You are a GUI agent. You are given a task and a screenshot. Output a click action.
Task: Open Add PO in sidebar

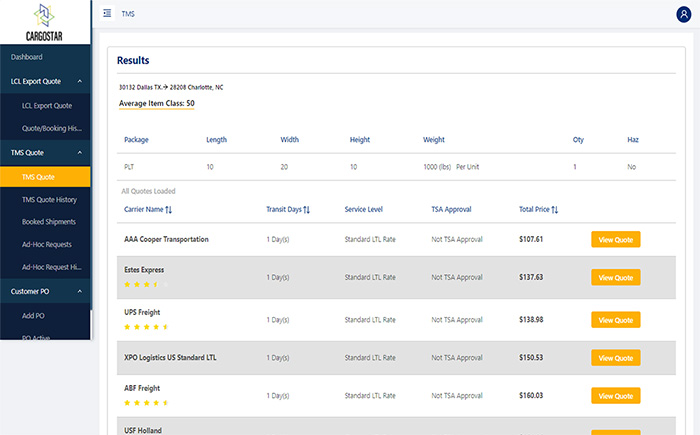(x=33, y=316)
